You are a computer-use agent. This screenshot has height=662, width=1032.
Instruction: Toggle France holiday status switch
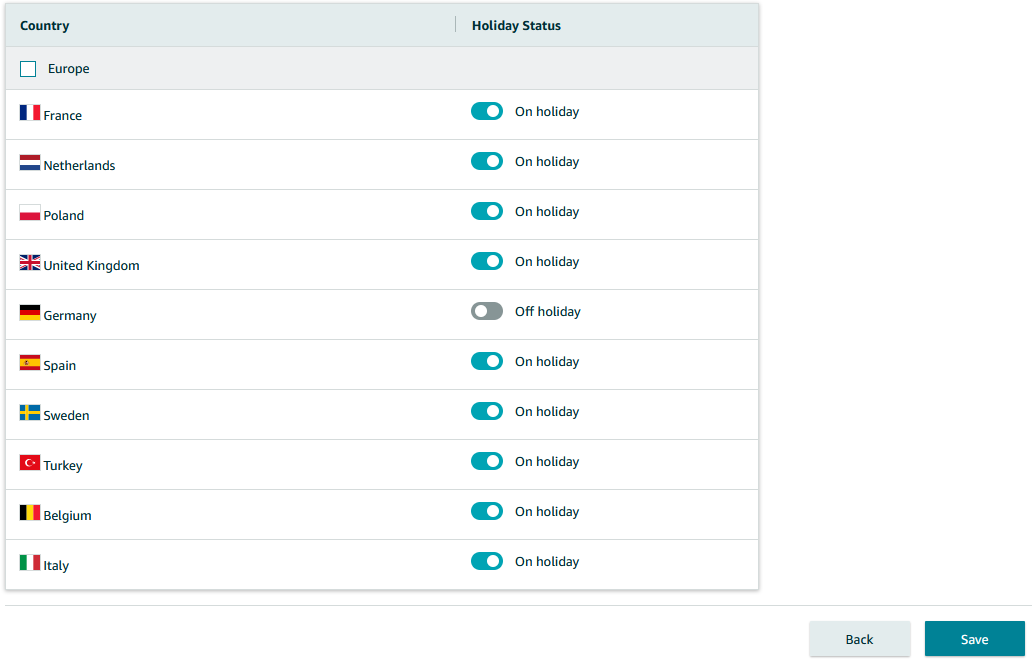tap(487, 111)
